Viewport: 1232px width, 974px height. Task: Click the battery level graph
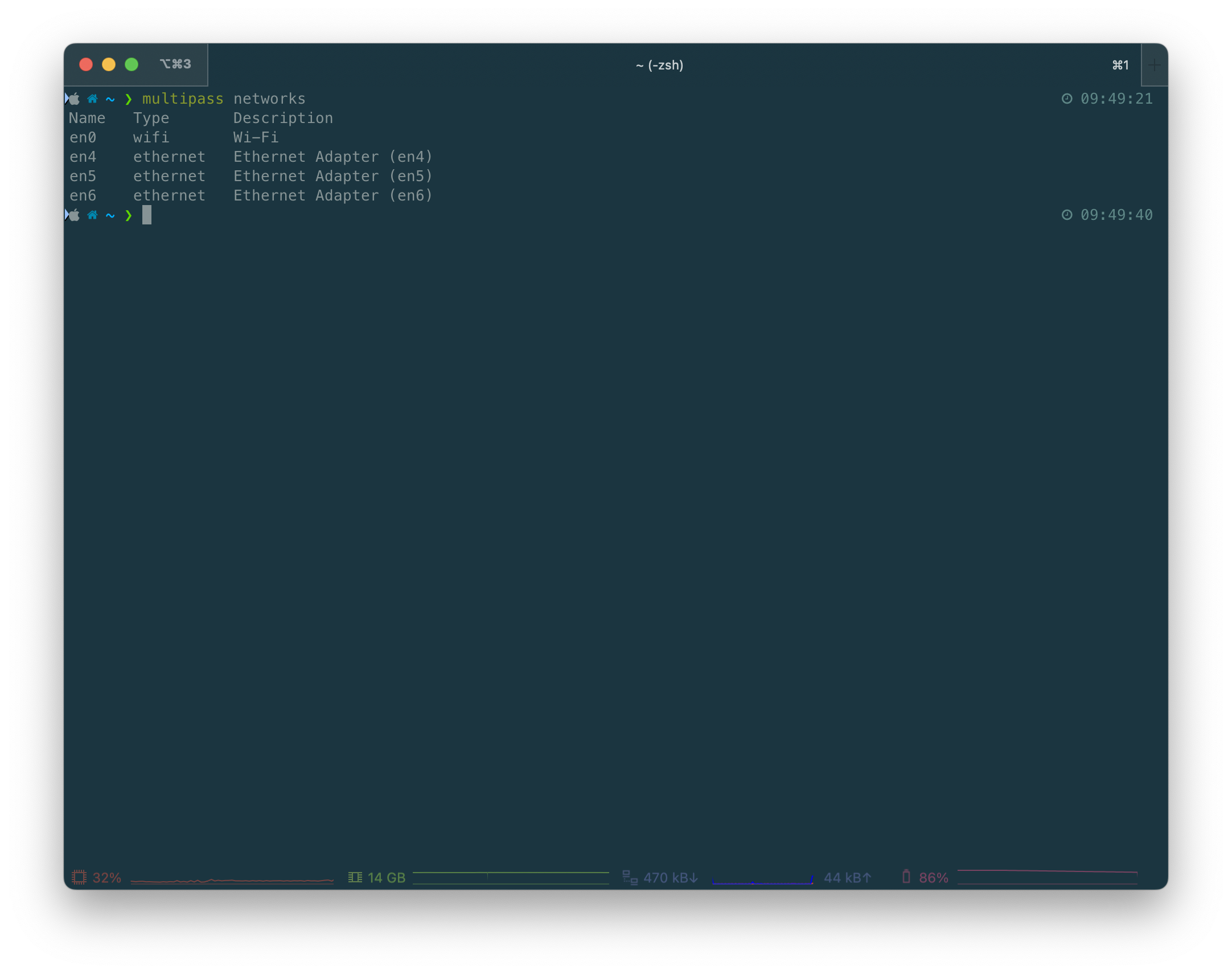click(1047, 877)
